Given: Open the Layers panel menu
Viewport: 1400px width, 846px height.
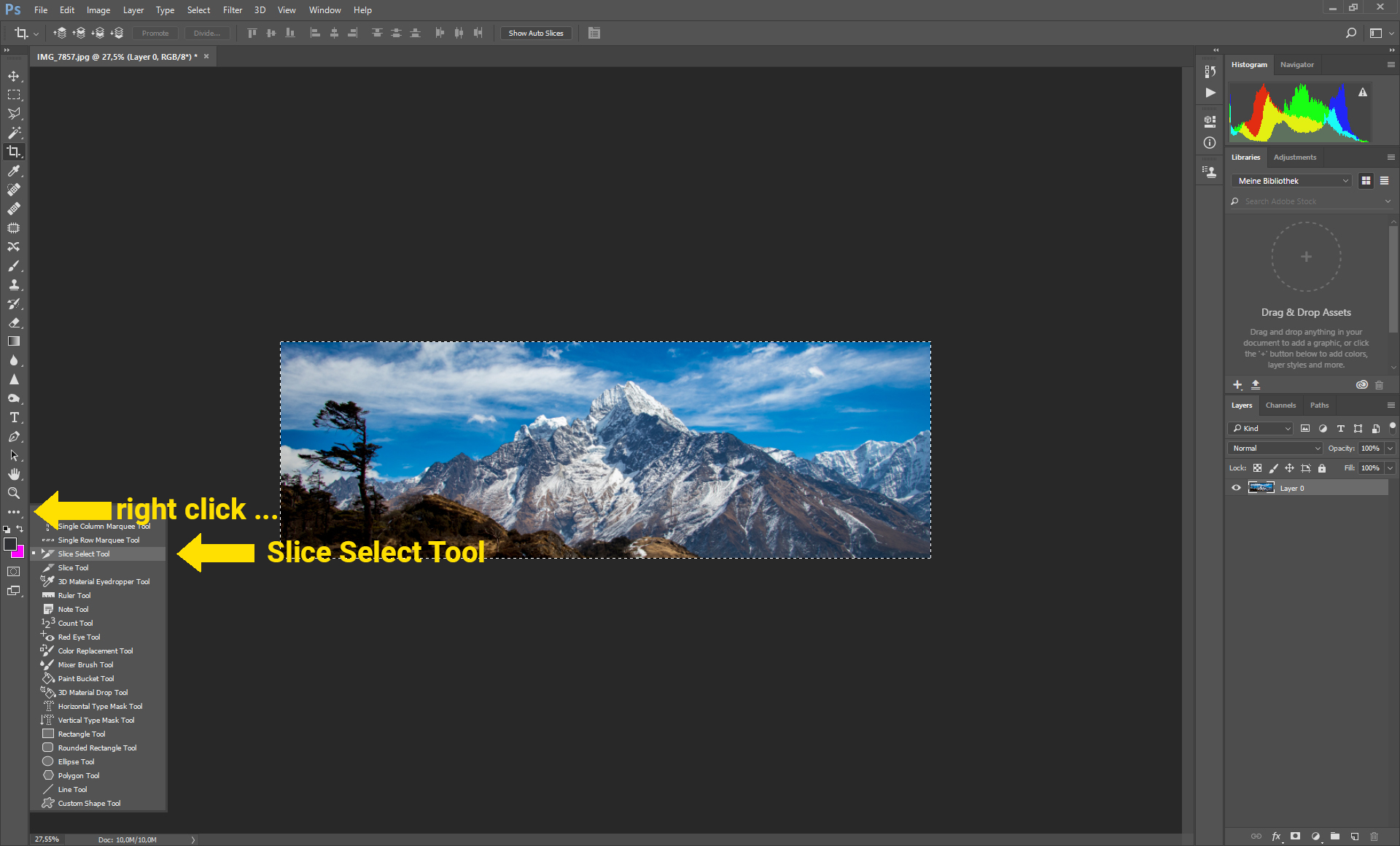Looking at the screenshot, I should coord(1391,405).
